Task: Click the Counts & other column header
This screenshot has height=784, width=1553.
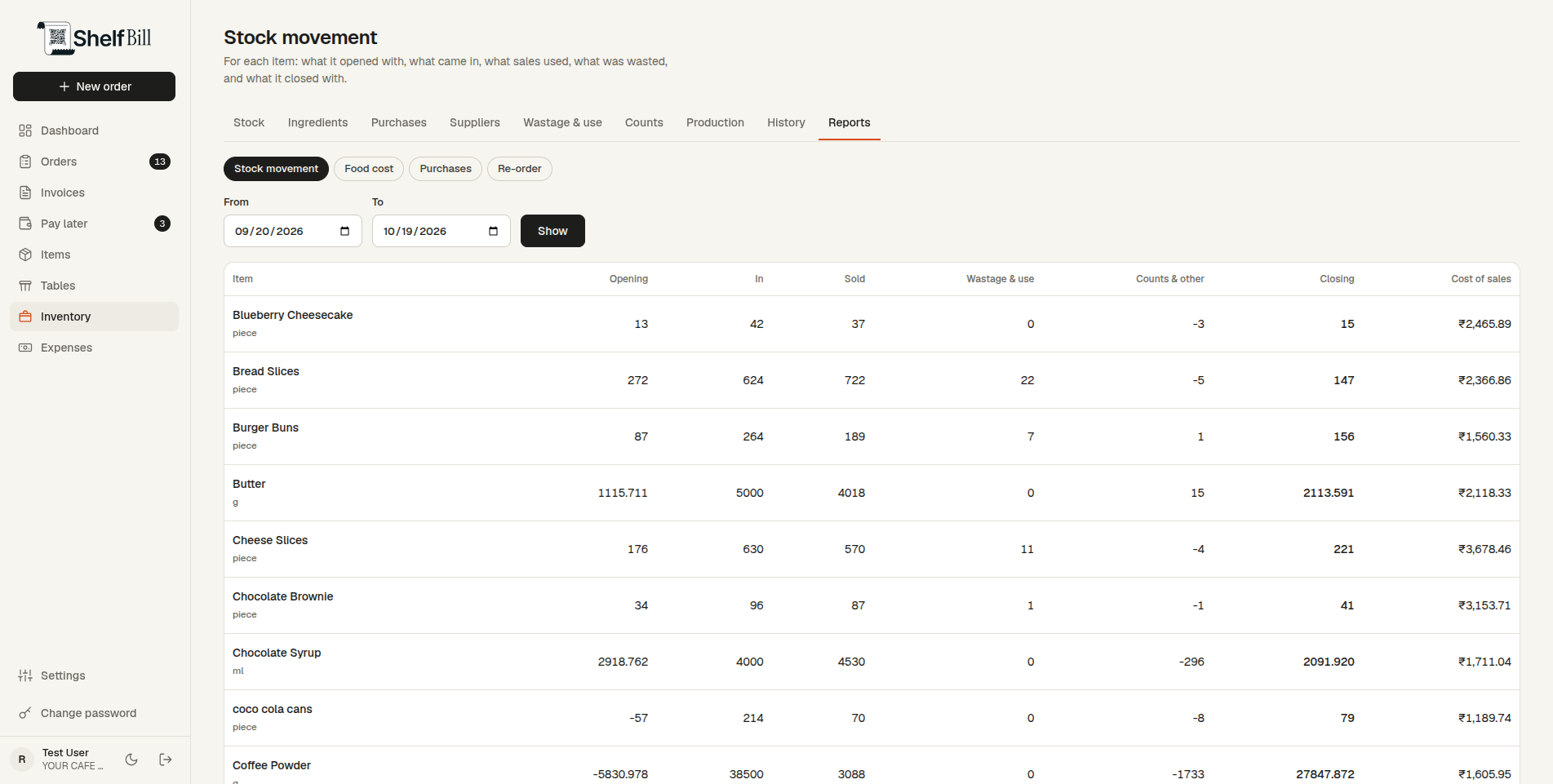Action: point(1169,279)
